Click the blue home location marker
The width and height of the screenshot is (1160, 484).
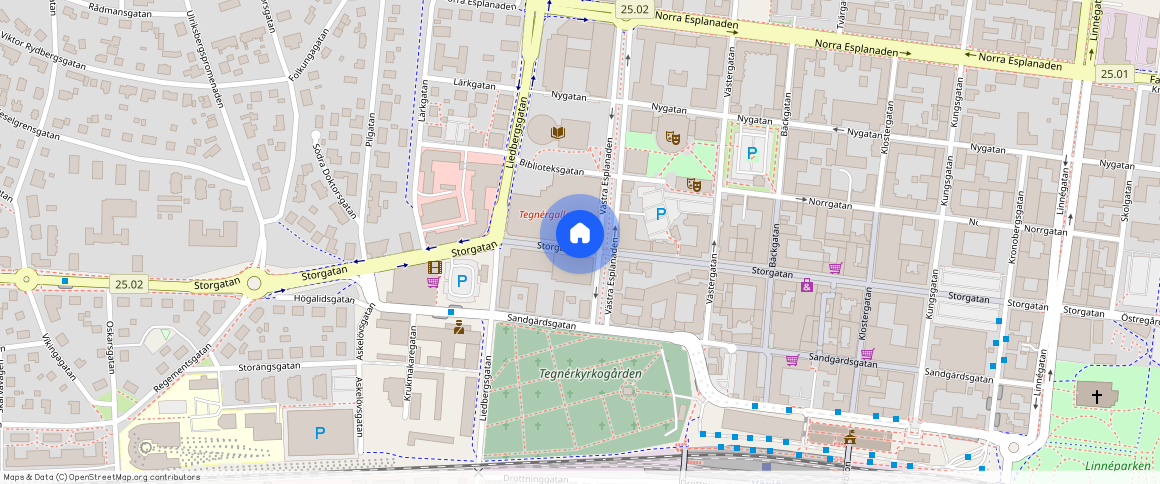(x=579, y=233)
